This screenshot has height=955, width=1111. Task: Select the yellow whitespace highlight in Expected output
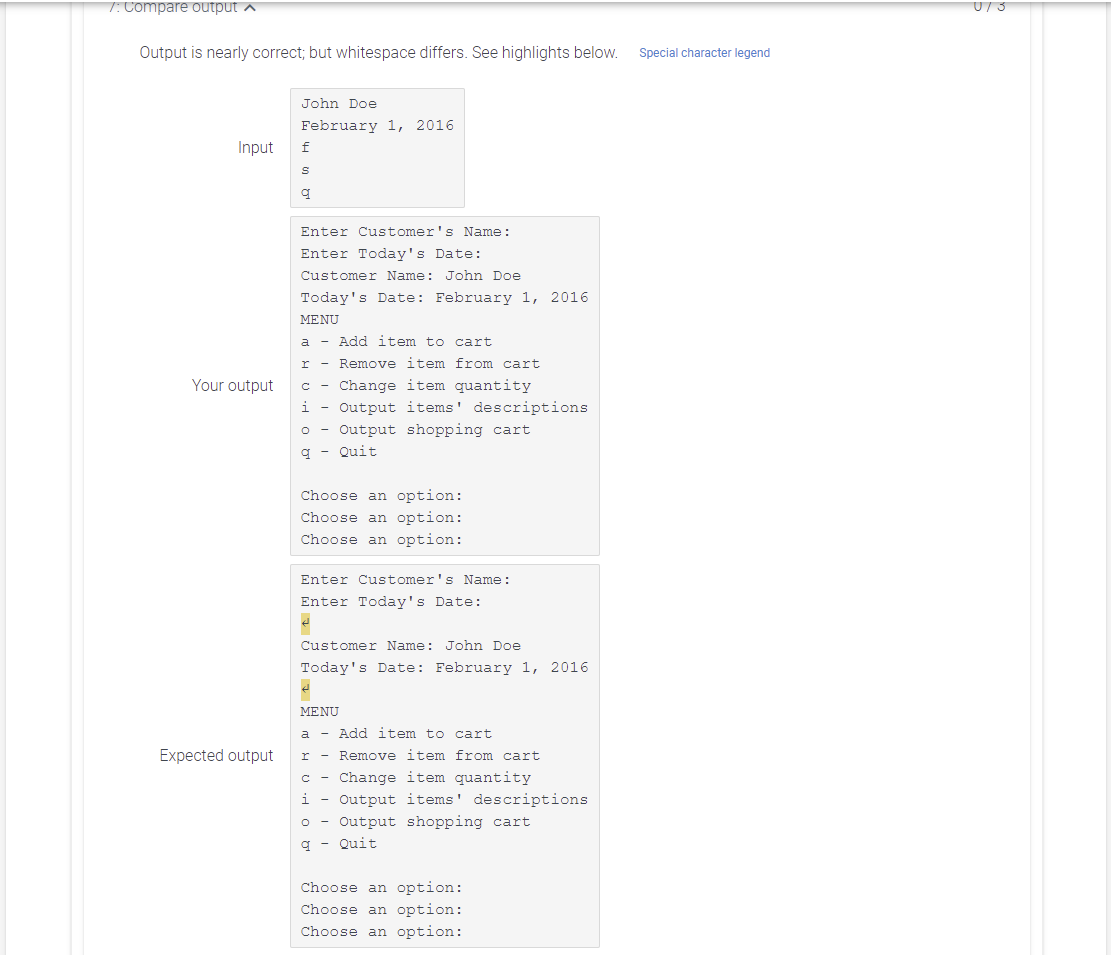click(x=304, y=623)
